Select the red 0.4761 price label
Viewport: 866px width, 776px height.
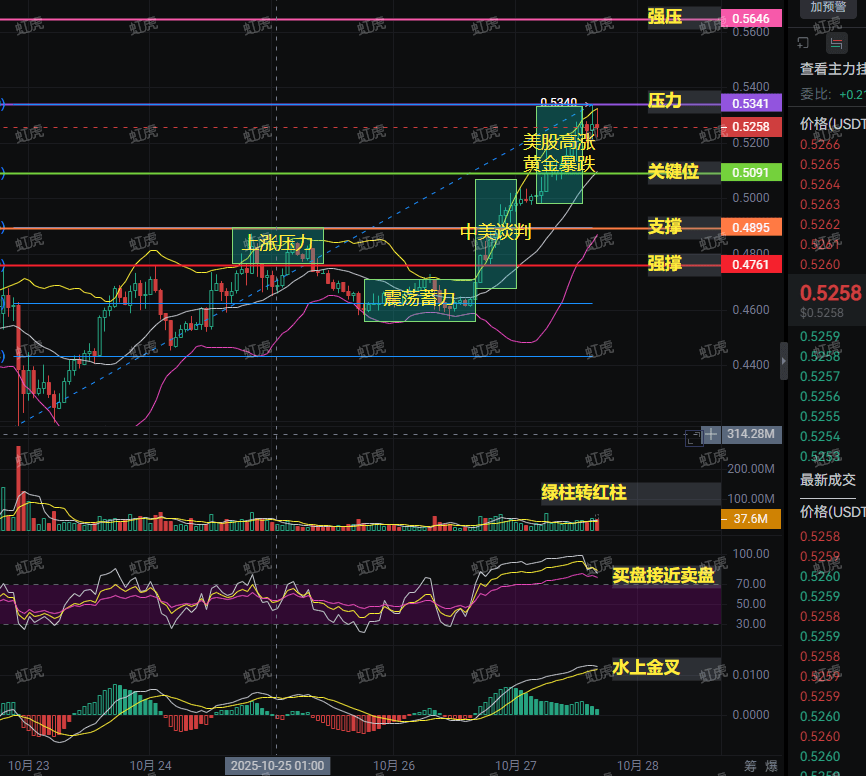[x=751, y=265]
